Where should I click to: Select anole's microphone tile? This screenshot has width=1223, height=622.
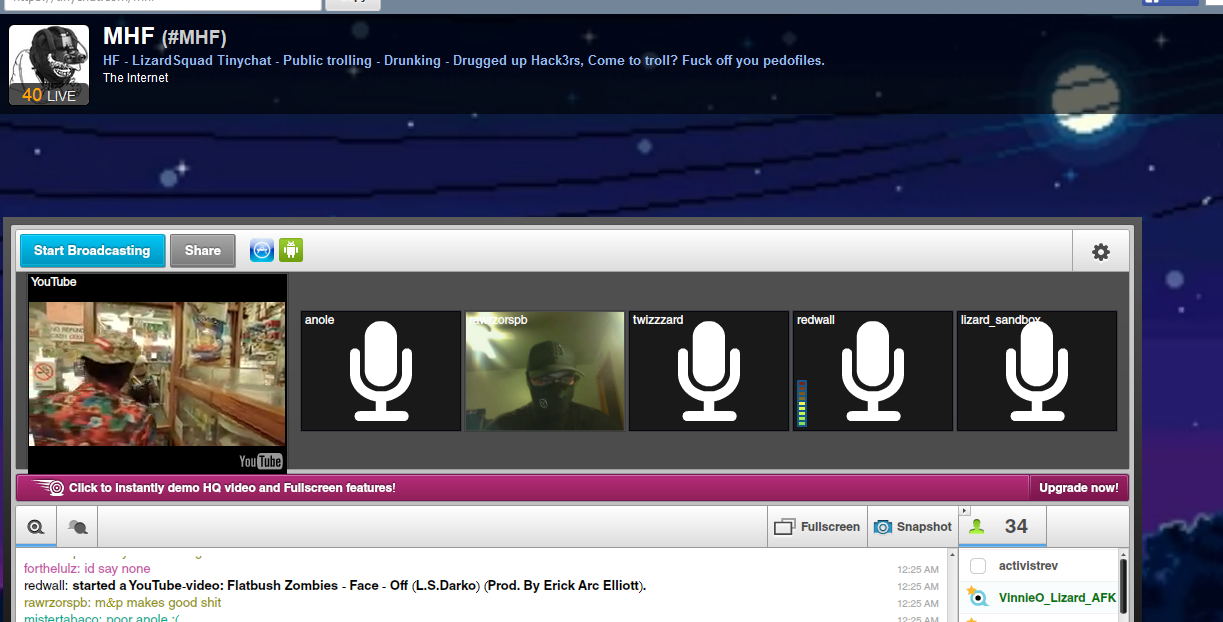(x=381, y=371)
